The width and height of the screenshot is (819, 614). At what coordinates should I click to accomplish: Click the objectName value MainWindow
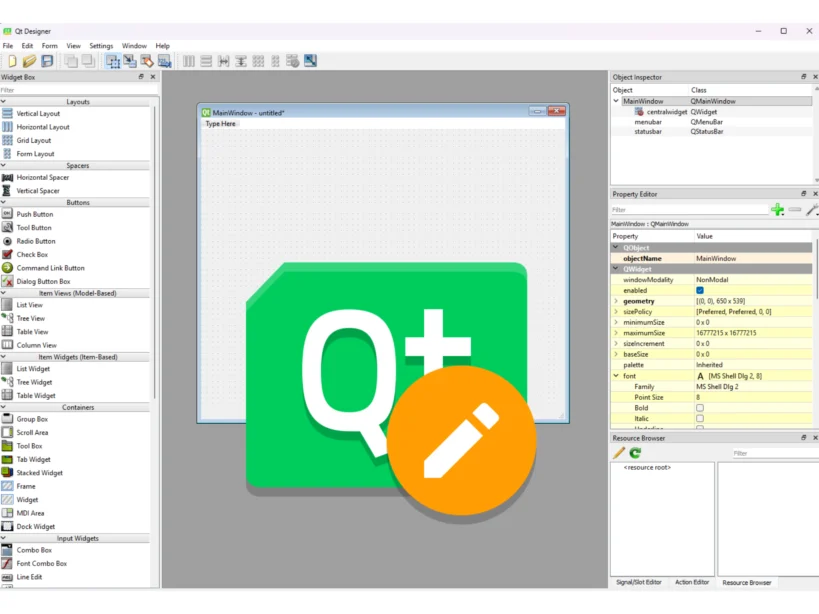click(x=716, y=258)
